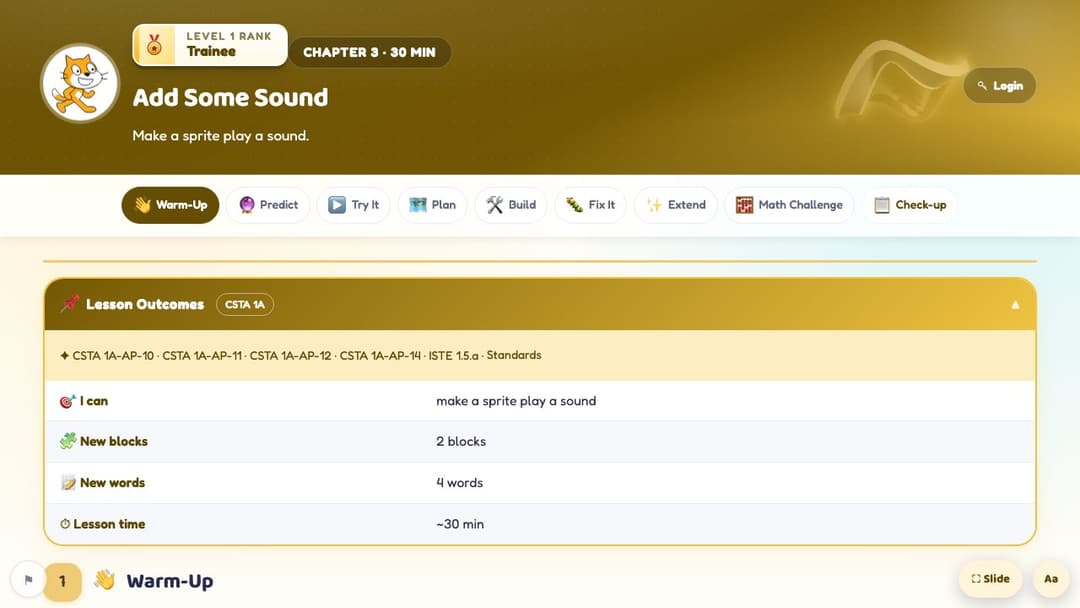Click the crystal ball Predict icon

(x=247, y=205)
